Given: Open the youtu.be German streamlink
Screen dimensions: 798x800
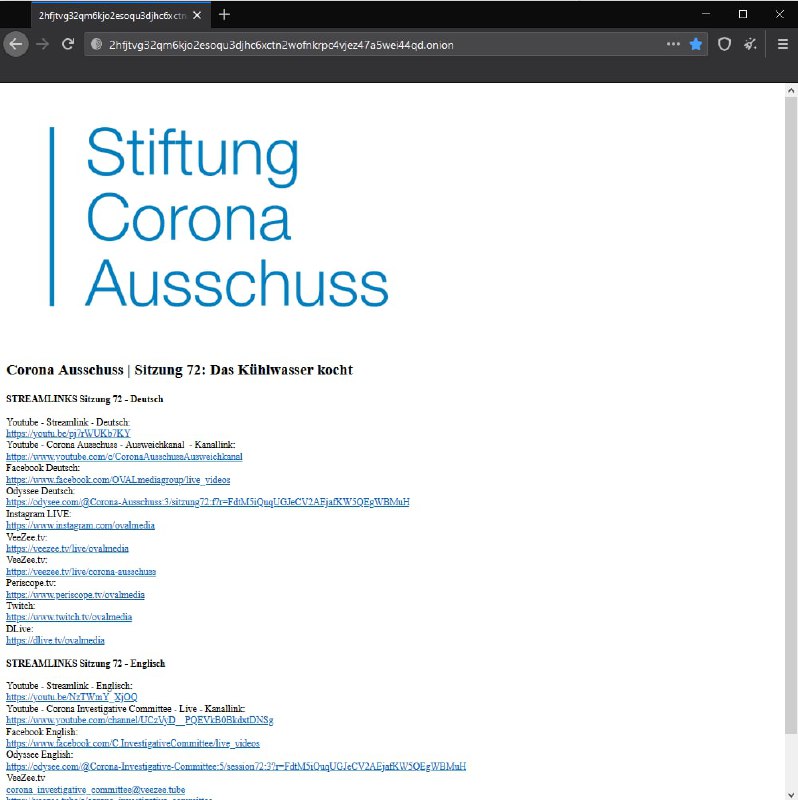Looking at the screenshot, I should (68, 433).
